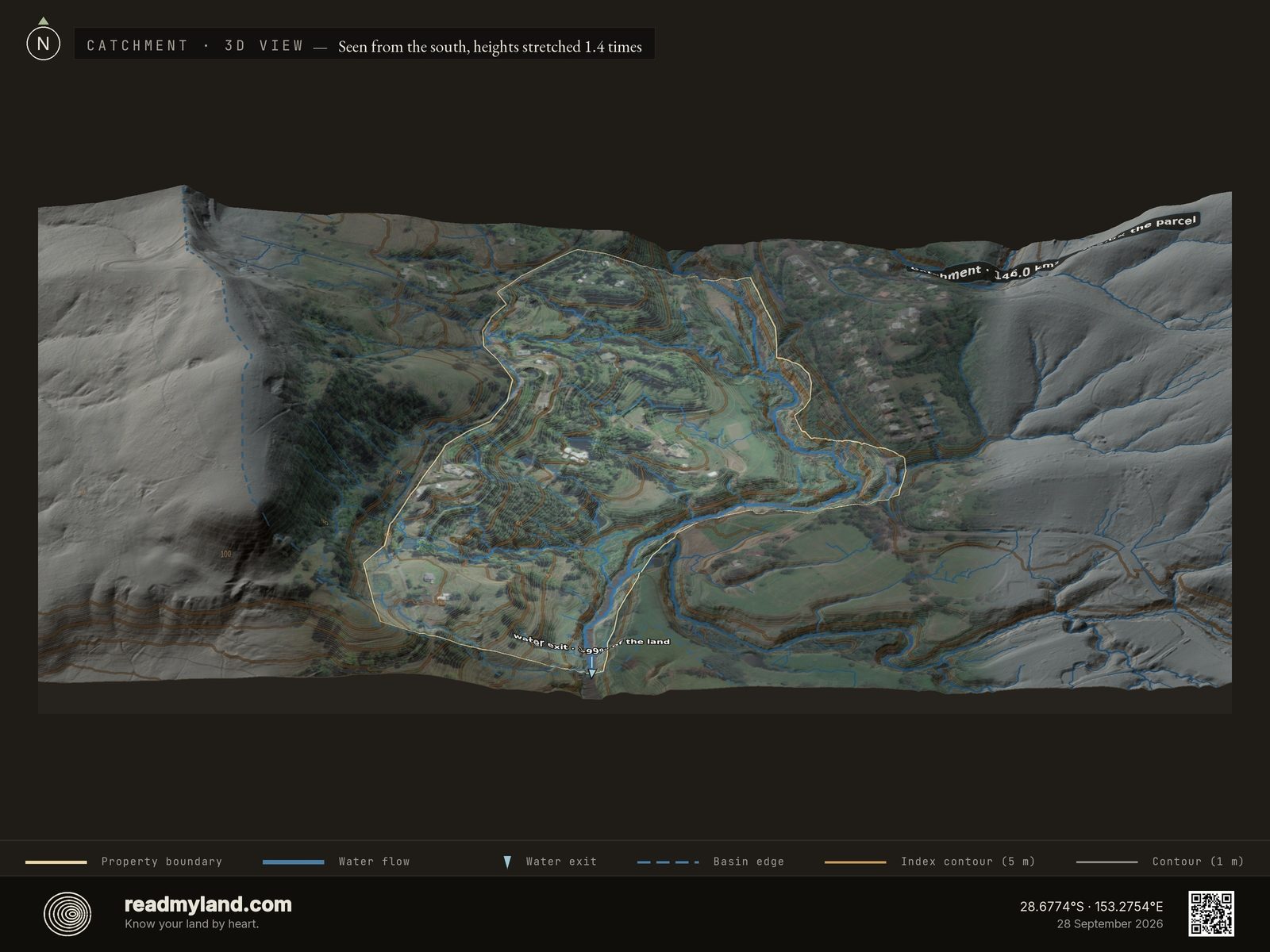Click the '100' contour elevation label
Viewport: 1270px width, 952px height.
click(225, 555)
